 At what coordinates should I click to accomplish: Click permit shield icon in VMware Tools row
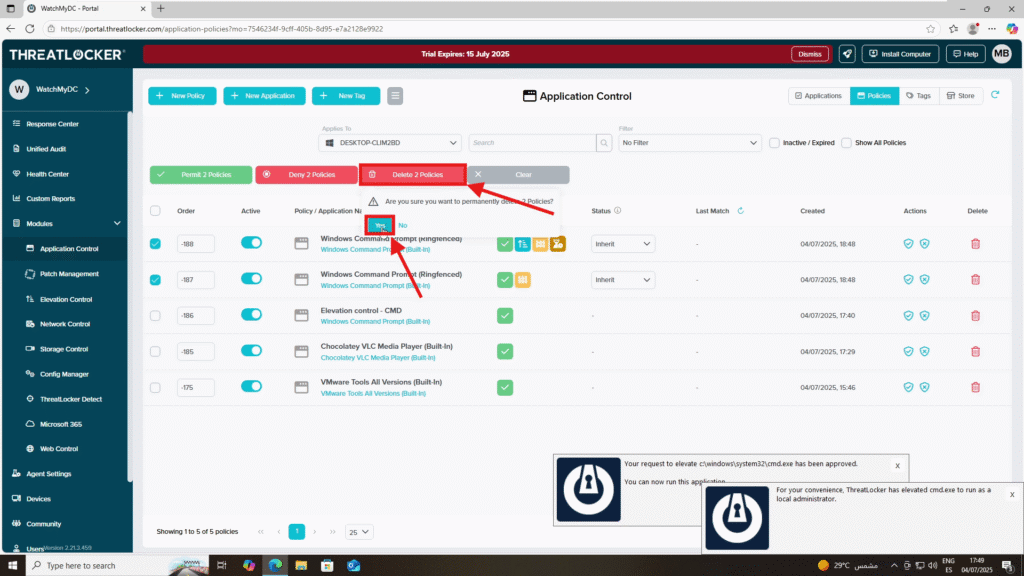[908, 387]
